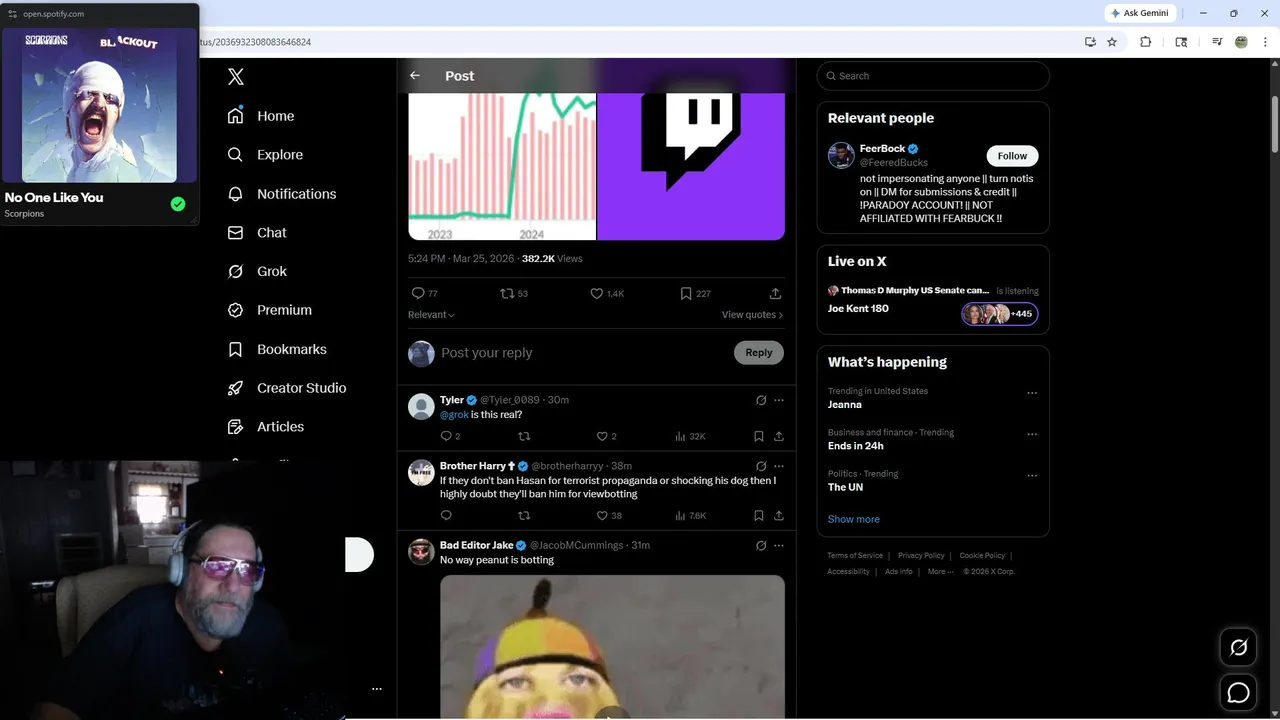The width and height of the screenshot is (1280, 720).
Task: Open the Home page
Action: point(261,116)
